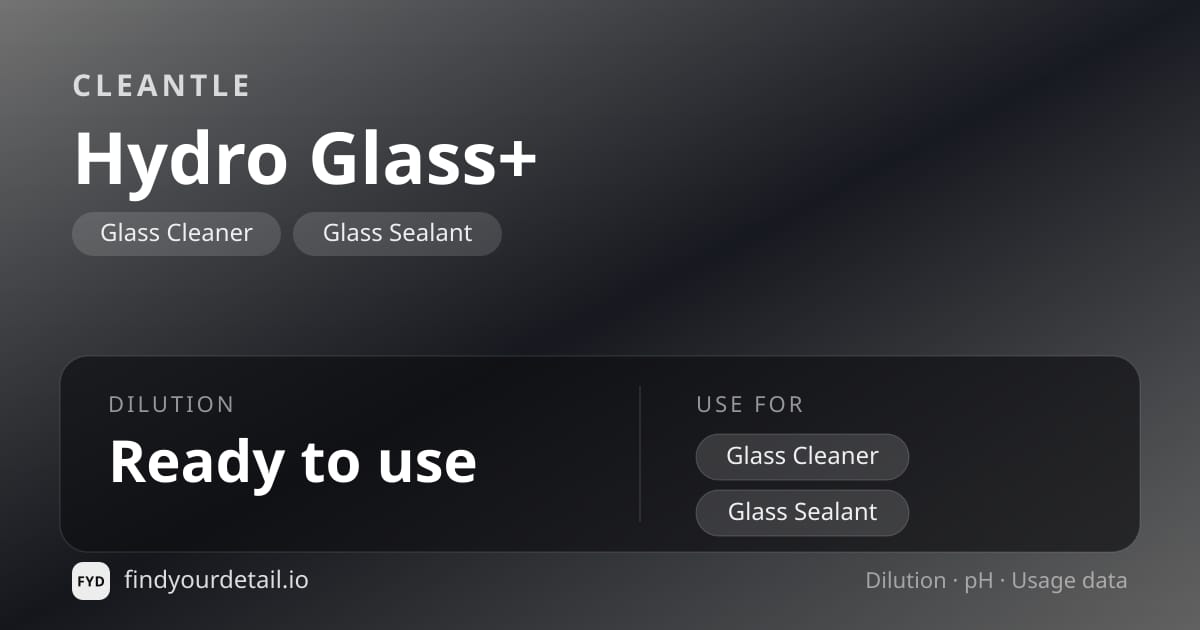Viewport: 1200px width, 630px height.
Task: Choose Glass Cleaner chip in Use For section
Action: click(x=802, y=457)
